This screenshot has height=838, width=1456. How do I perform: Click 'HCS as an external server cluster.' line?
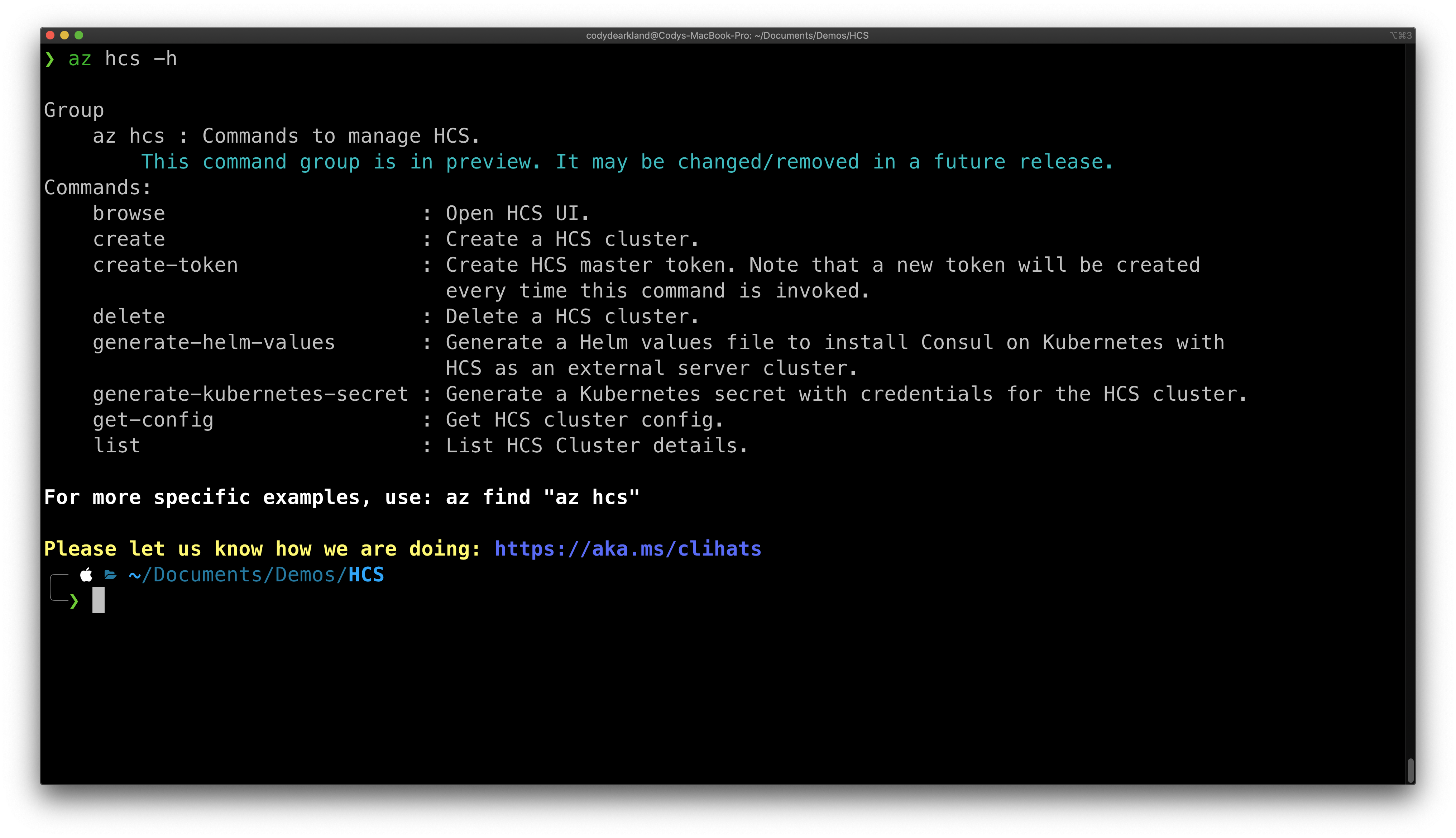pyautogui.click(x=651, y=368)
